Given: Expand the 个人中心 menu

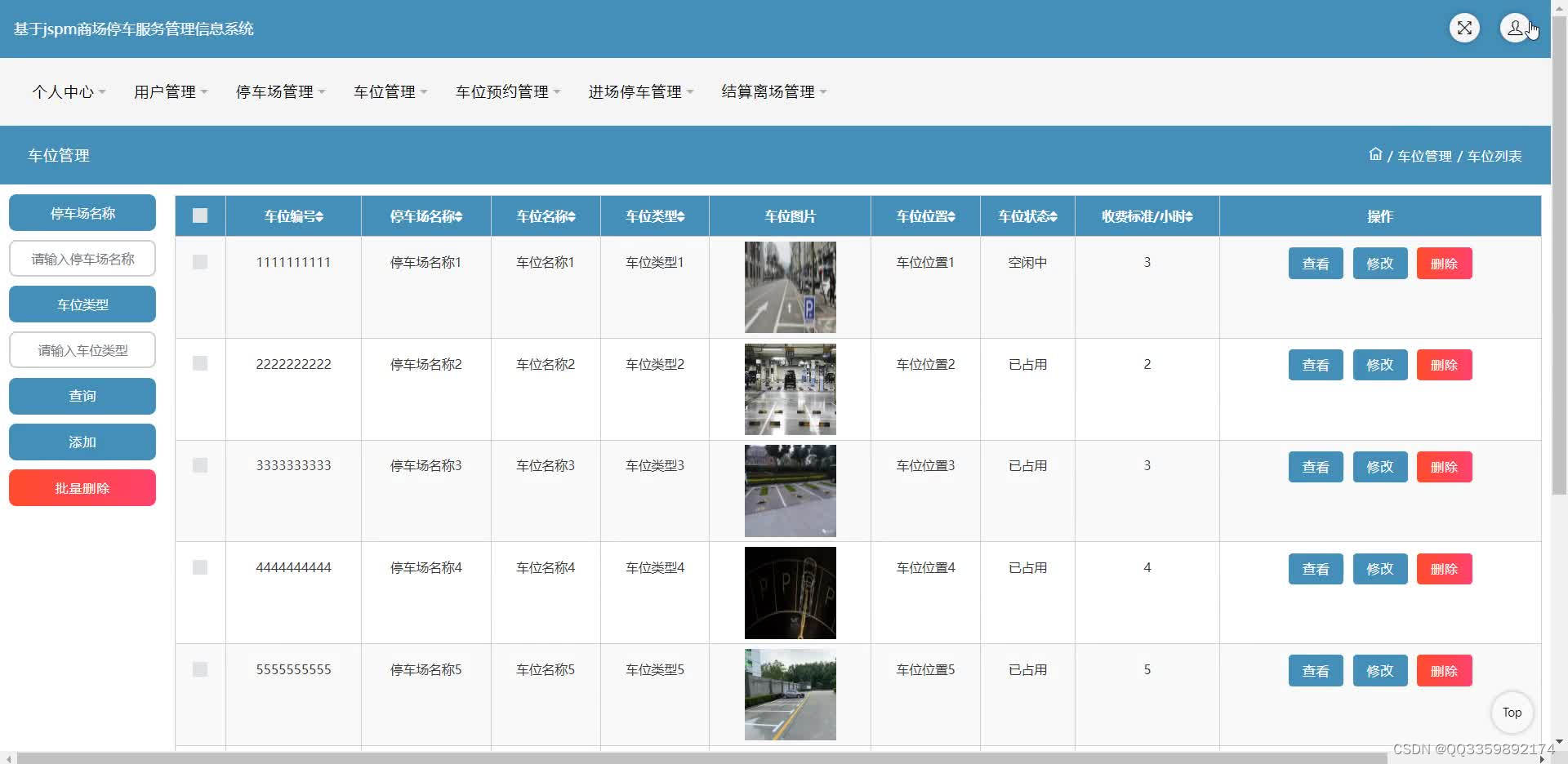Looking at the screenshot, I should tap(69, 91).
